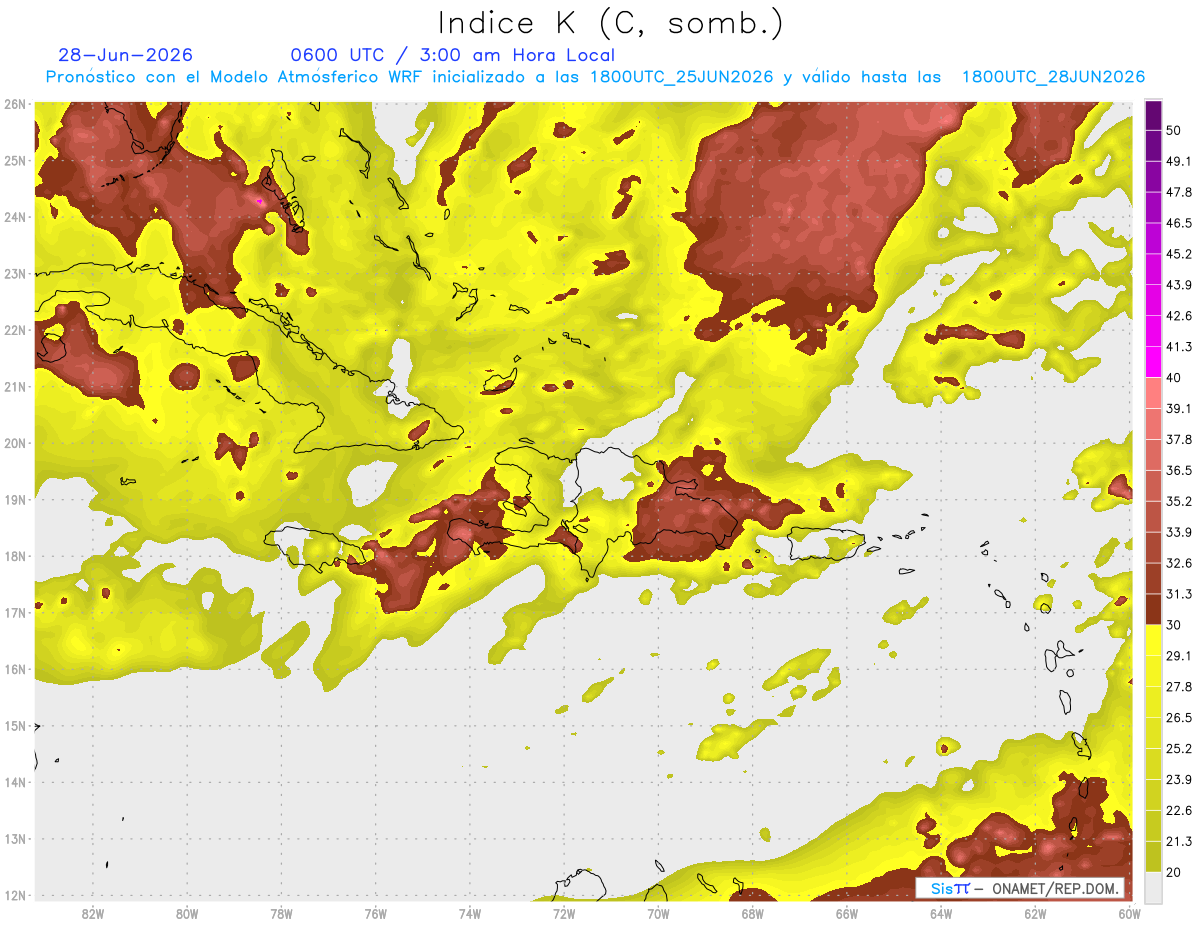
Task: Click the legend value "37.8"
Action: coord(1179,439)
